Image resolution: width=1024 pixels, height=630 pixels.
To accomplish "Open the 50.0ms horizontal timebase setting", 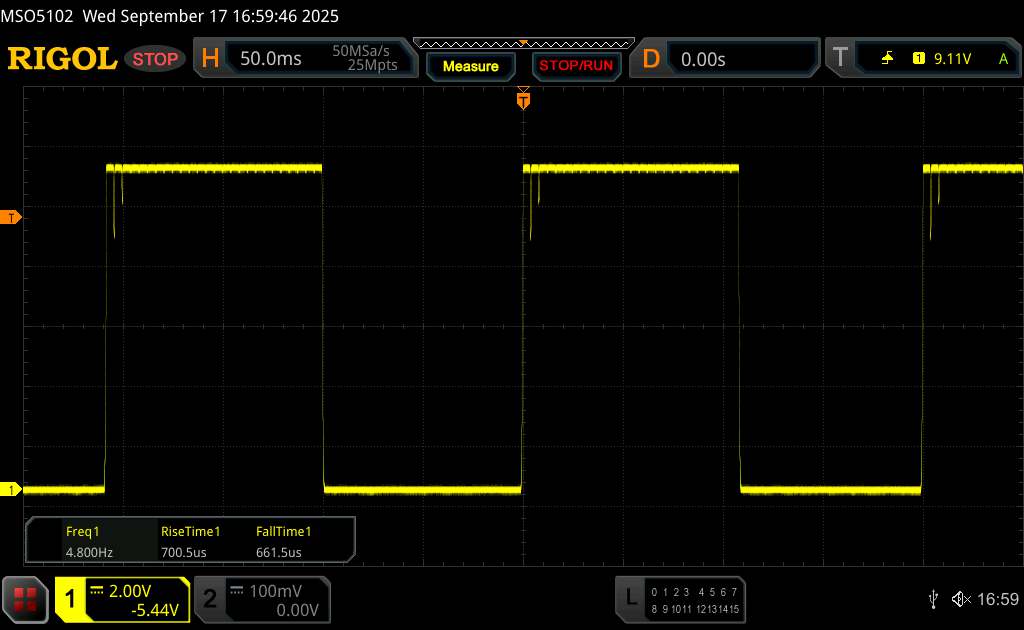I will click(270, 59).
